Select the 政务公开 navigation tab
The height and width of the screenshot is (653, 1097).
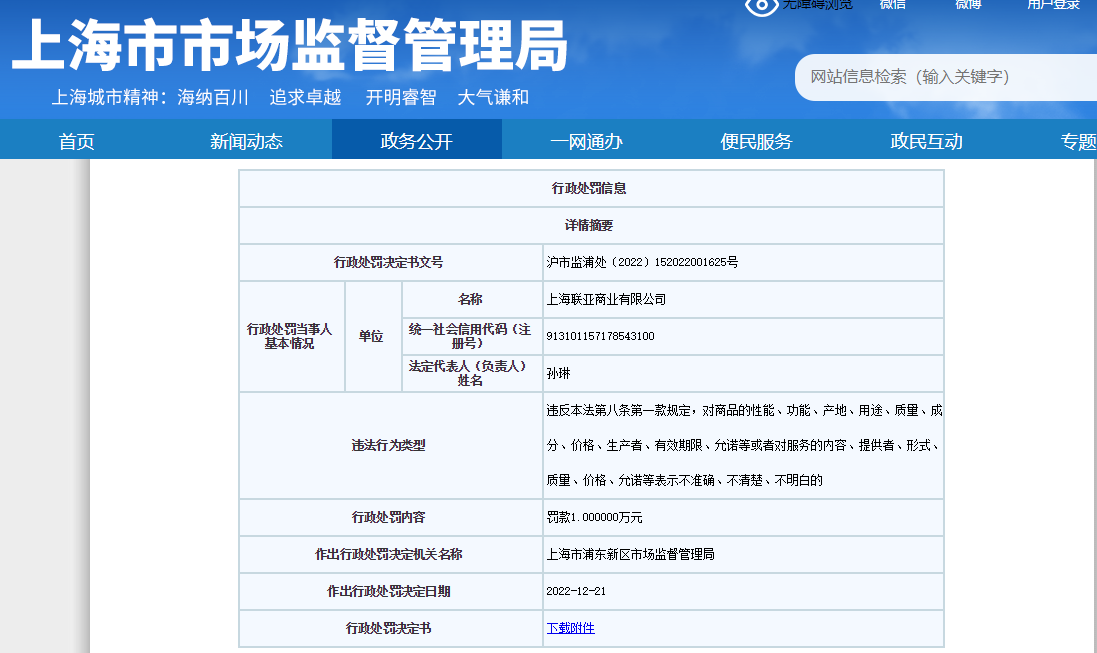tap(416, 141)
